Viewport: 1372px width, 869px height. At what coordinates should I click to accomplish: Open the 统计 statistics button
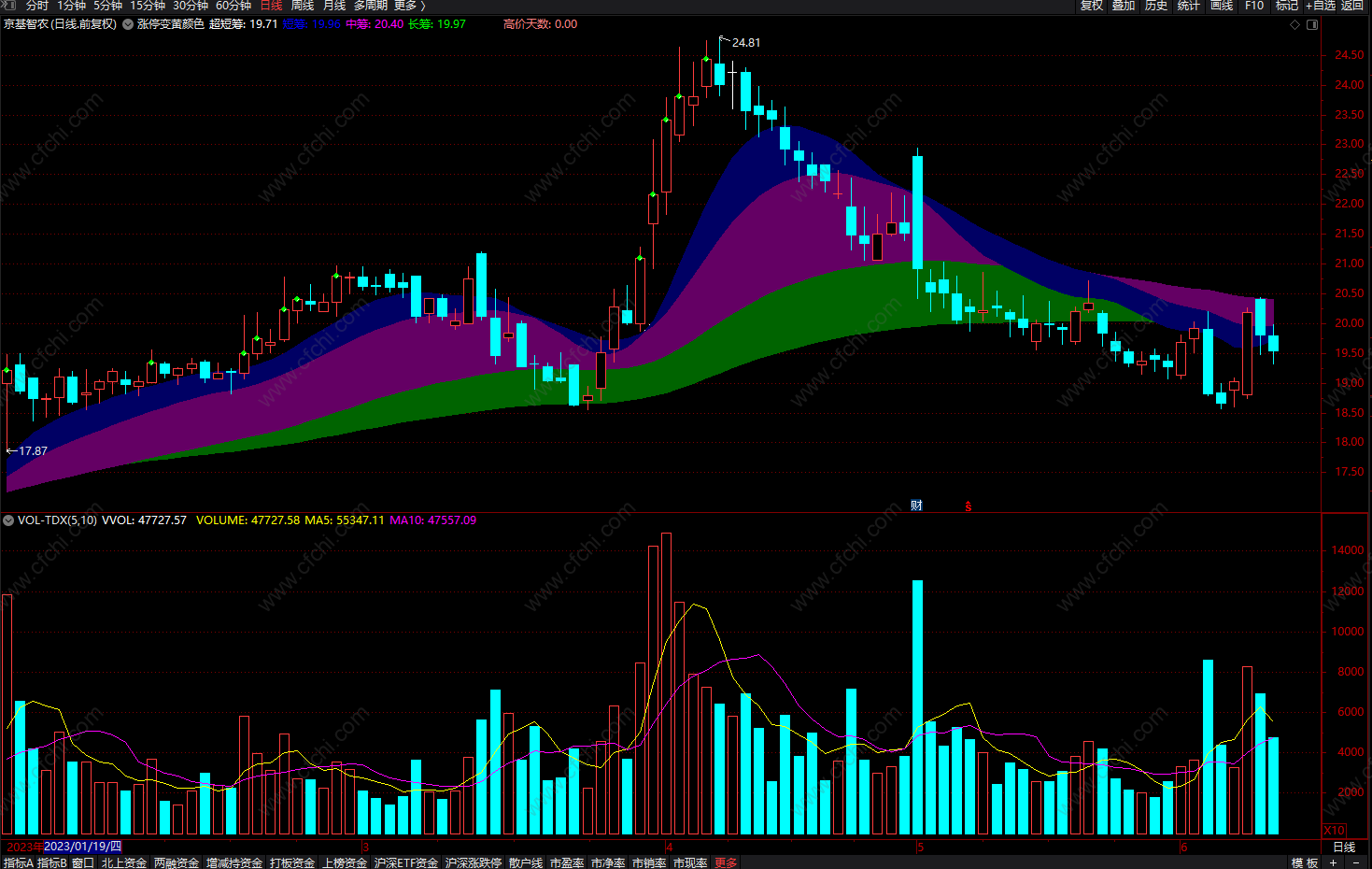(x=1189, y=6)
